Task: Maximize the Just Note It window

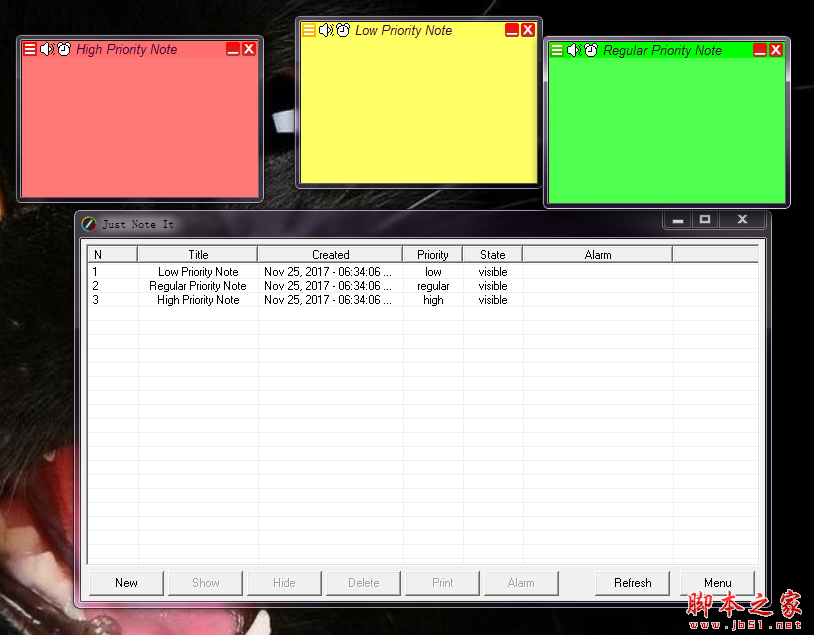Action: (x=704, y=220)
